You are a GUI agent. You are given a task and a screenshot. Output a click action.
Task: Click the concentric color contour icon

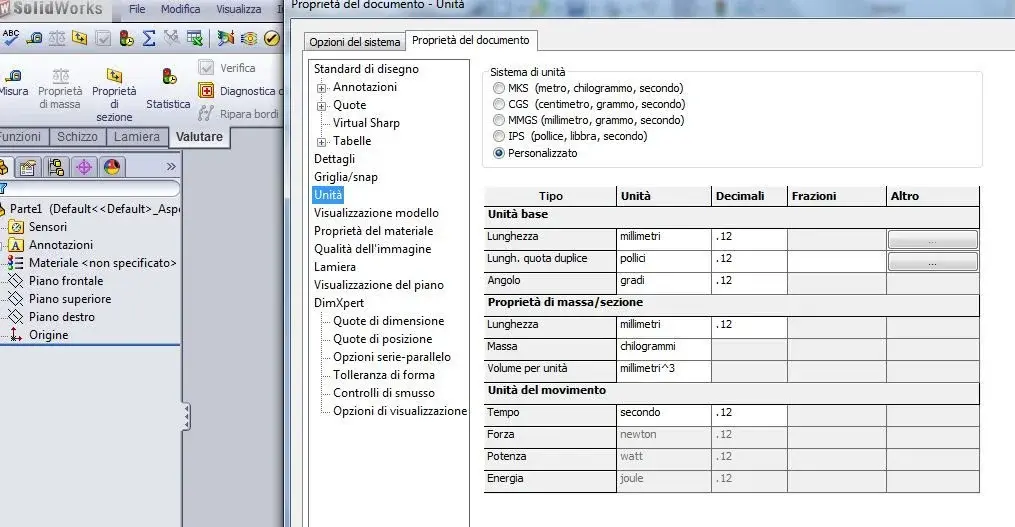tap(249, 39)
